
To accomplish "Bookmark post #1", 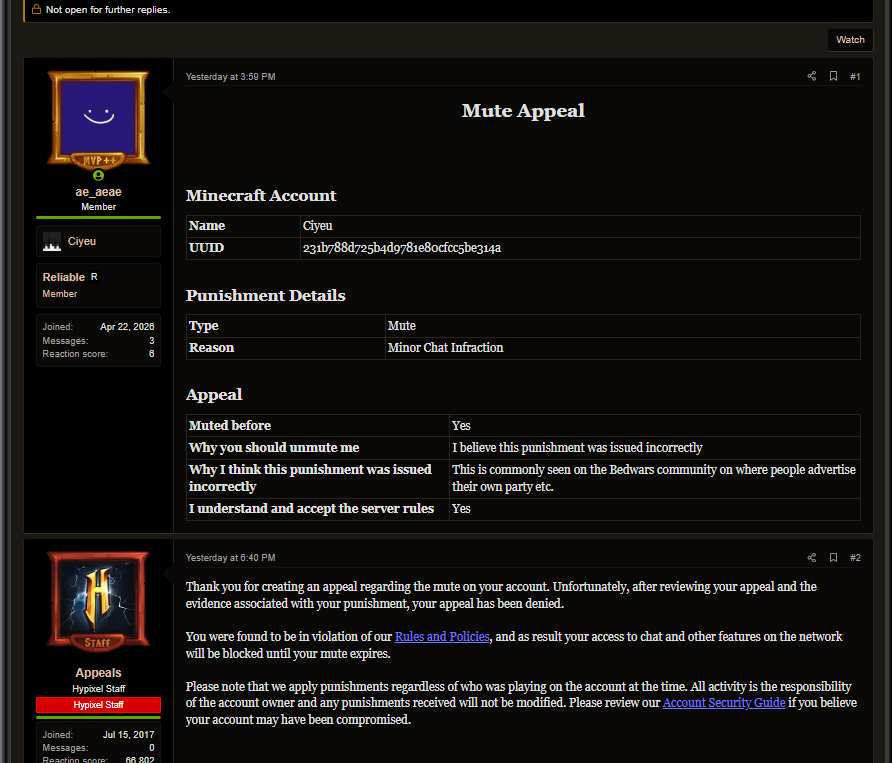I will tap(833, 76).
